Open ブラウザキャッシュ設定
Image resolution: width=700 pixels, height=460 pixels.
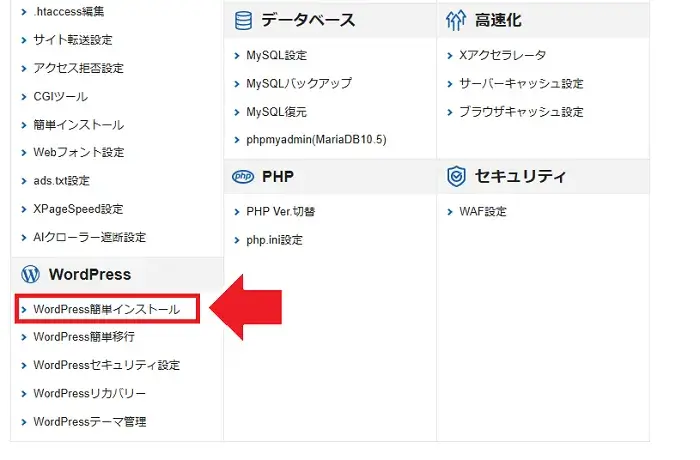click(x=521, y=112)
